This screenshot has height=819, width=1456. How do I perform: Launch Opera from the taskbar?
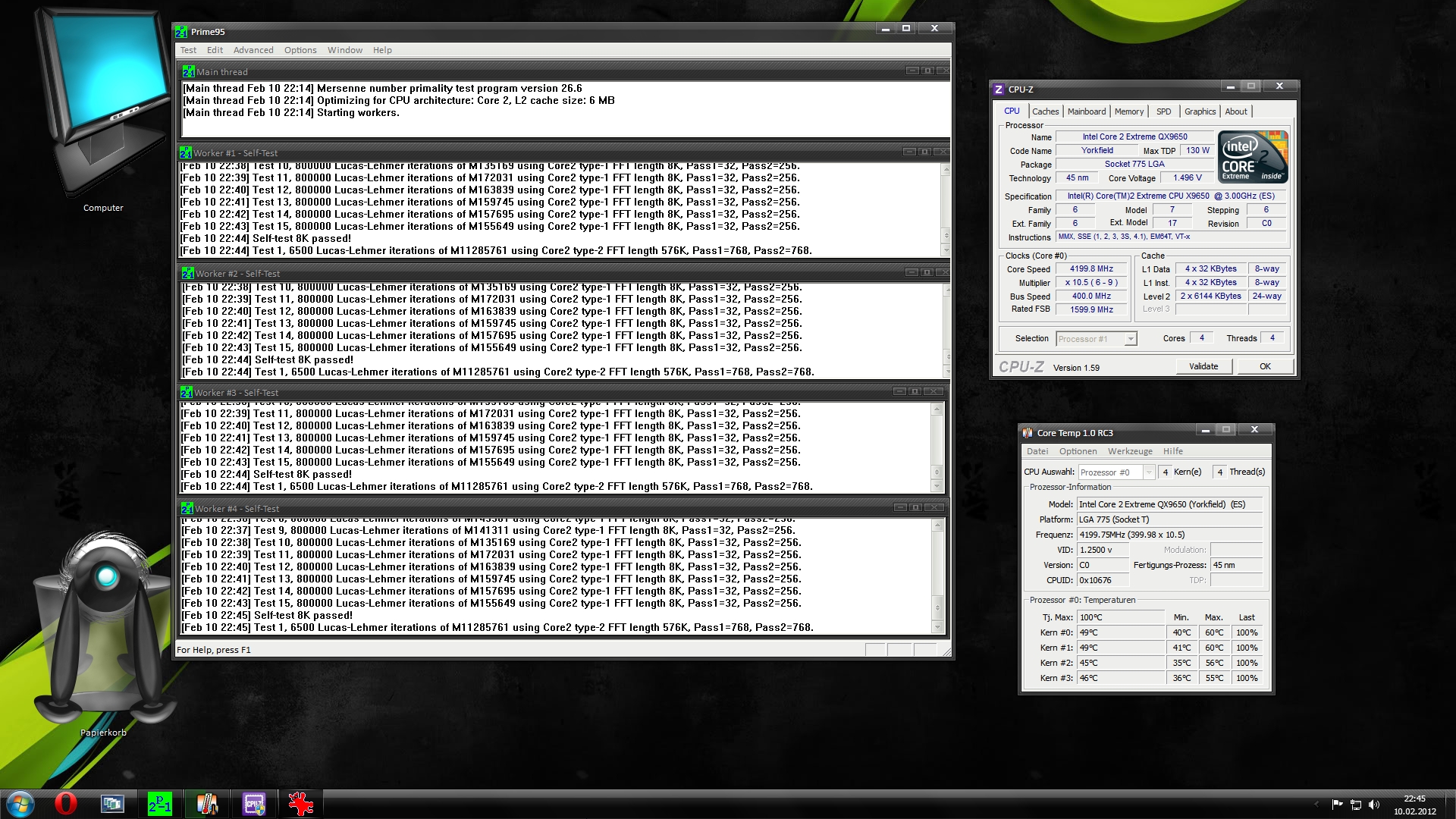point(66,802)
